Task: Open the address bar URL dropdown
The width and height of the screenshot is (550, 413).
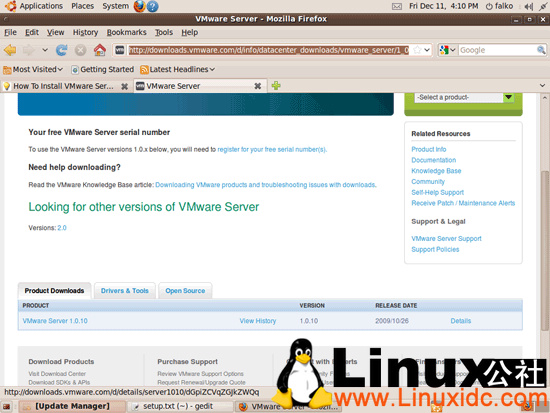Action: 427,50
